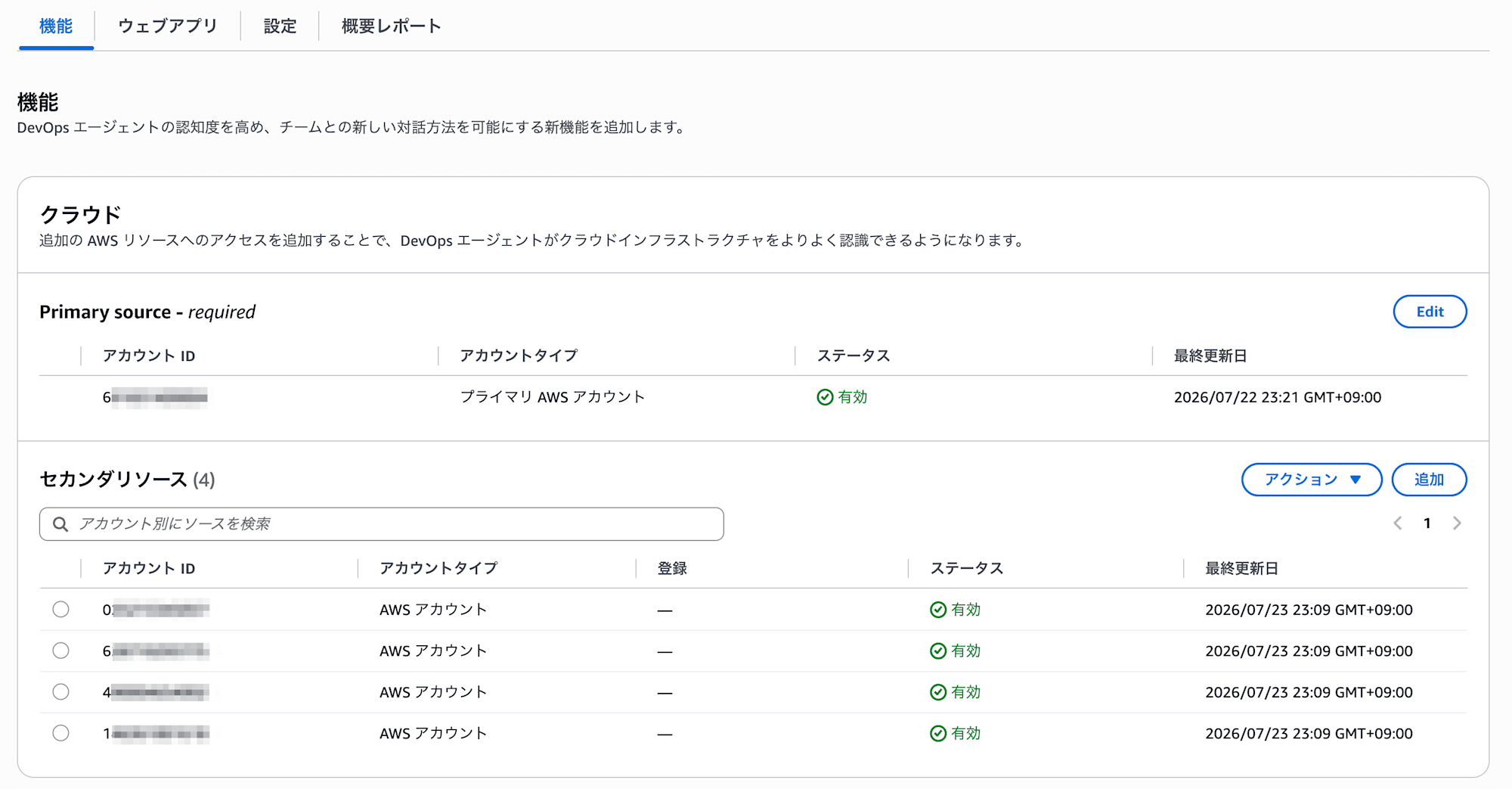Click the ステータス header in secondary sources table
Image resolution: width=1512 pixels, height=789 pixels.
coord(967,568)
